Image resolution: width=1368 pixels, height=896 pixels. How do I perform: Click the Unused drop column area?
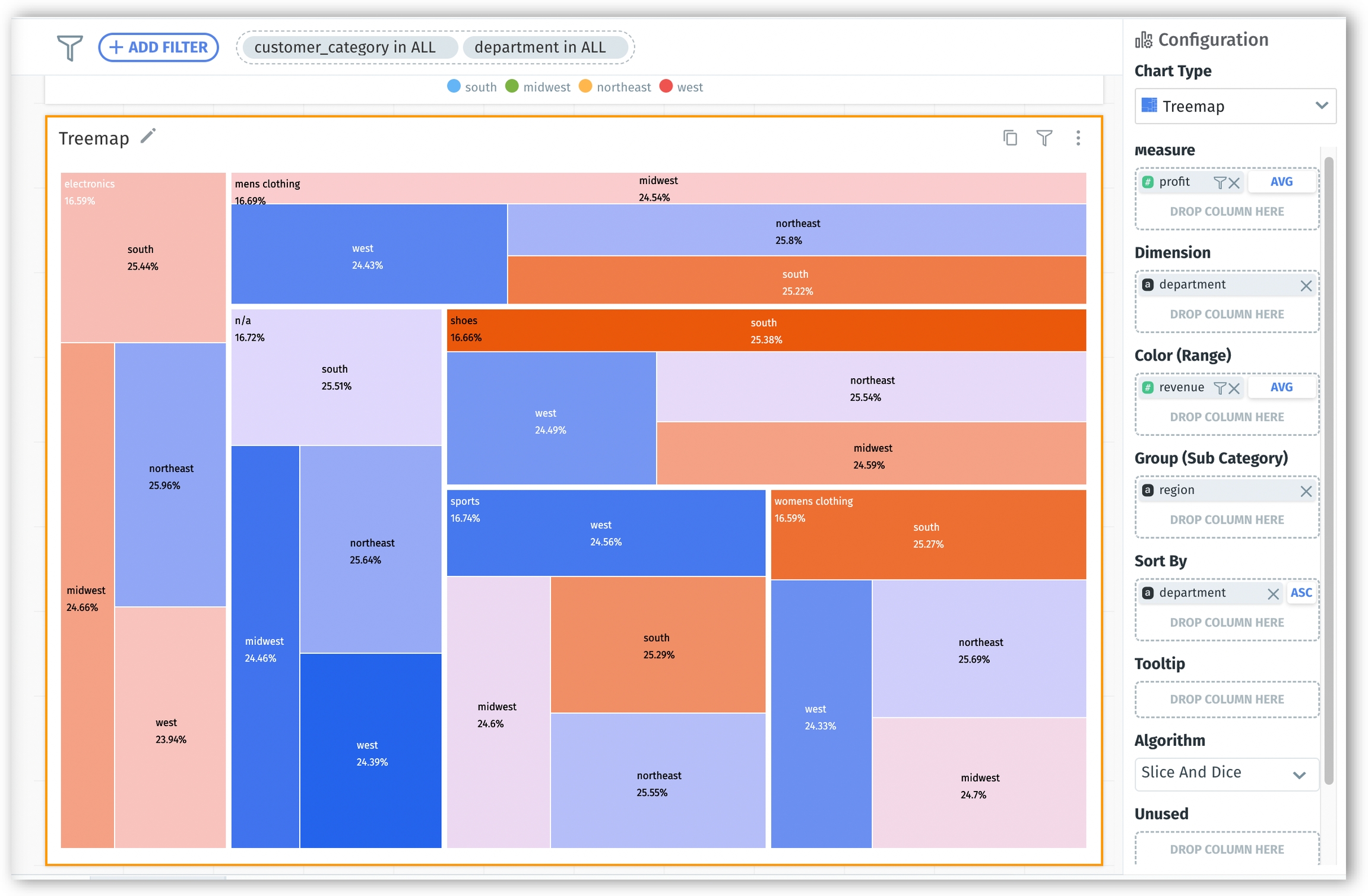point(1227,849)
